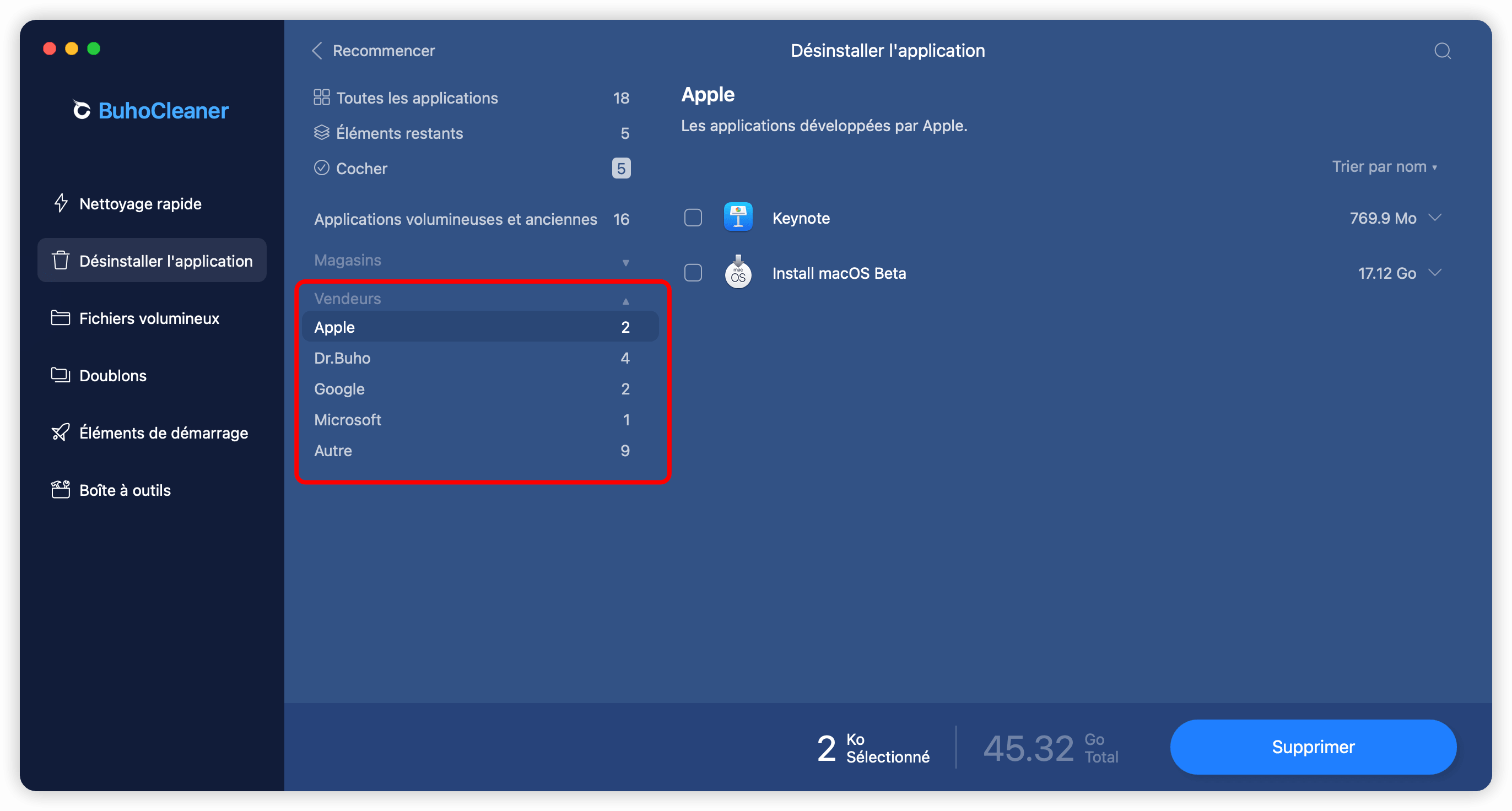Tick the Keynote checkbox

[693, 217]
